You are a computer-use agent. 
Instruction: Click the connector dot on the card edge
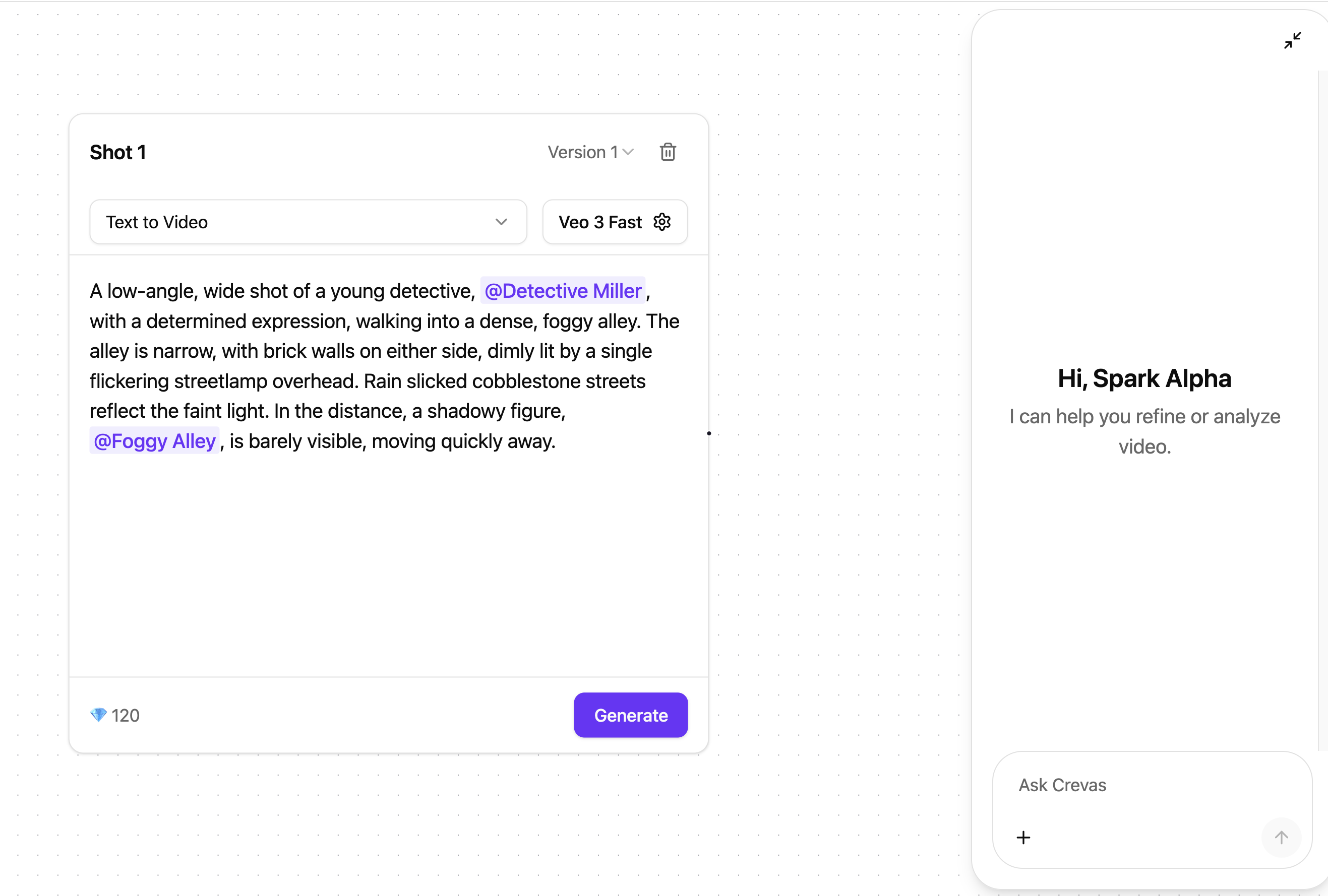coord(708,433)
